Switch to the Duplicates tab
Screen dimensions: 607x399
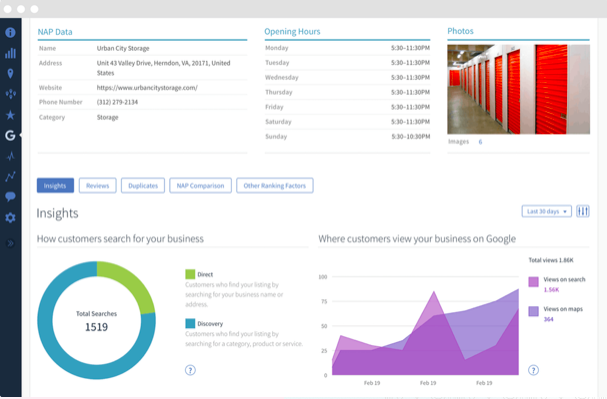[143, 185]
